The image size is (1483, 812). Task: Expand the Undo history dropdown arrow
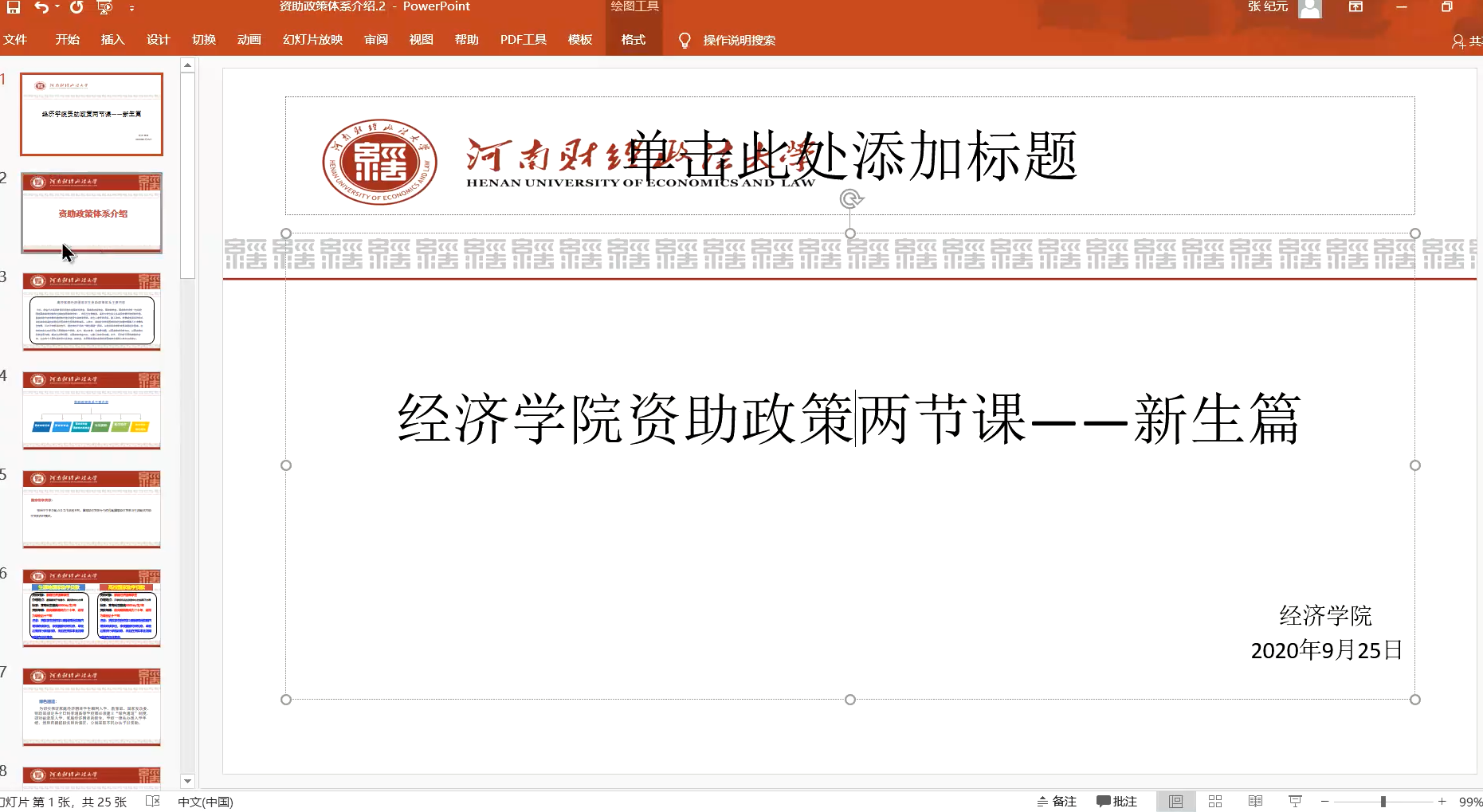[x=57, y=8]
